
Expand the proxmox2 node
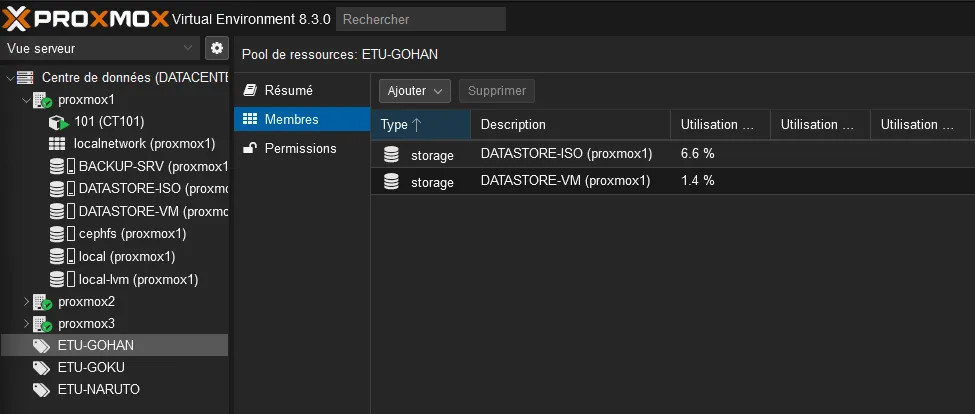click(26, 301)
